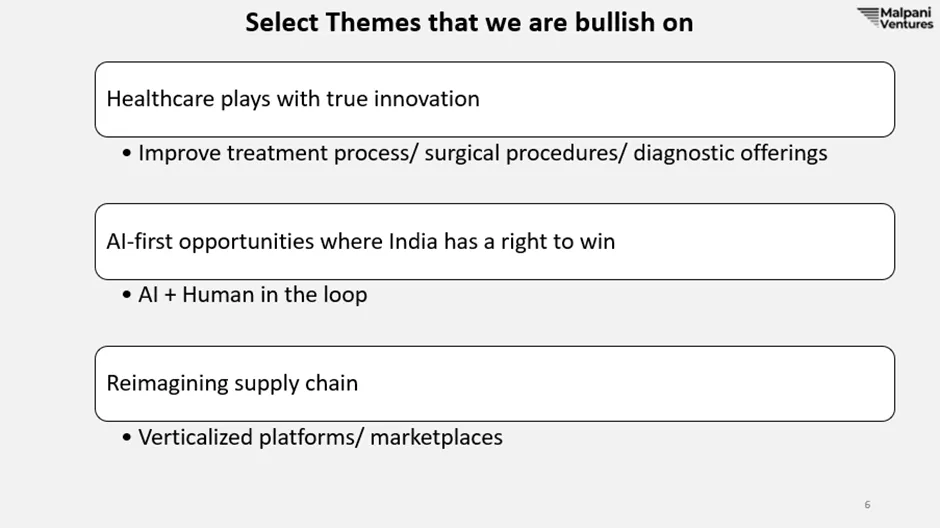The width and height of the screenshot is (940, 528).
Task: Click the word 'India' in the second box
Action: (x=413, y=242)
